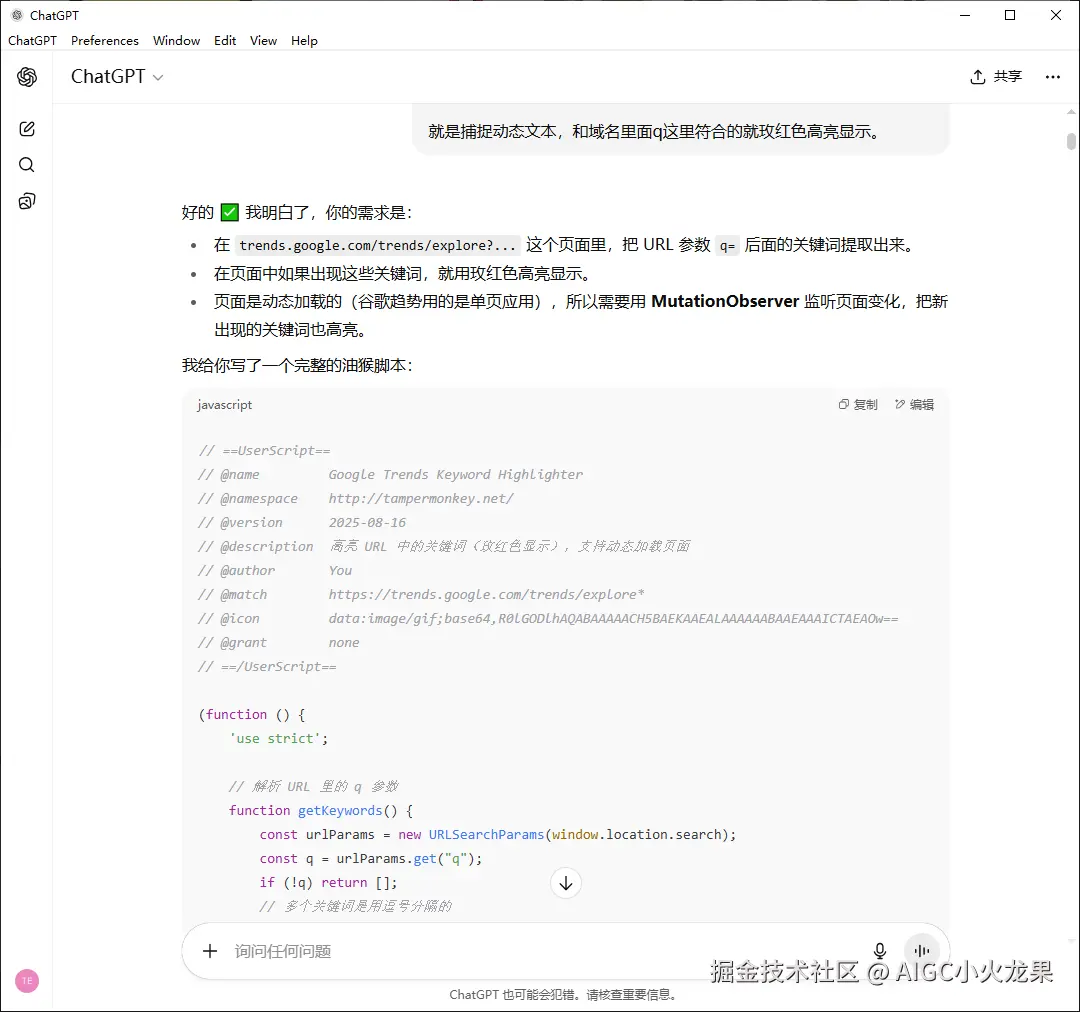This screenshot has width=1080, height=1012.
Task: Click the // ==/UserScript== closing comment
Action: tap(267, 667)
